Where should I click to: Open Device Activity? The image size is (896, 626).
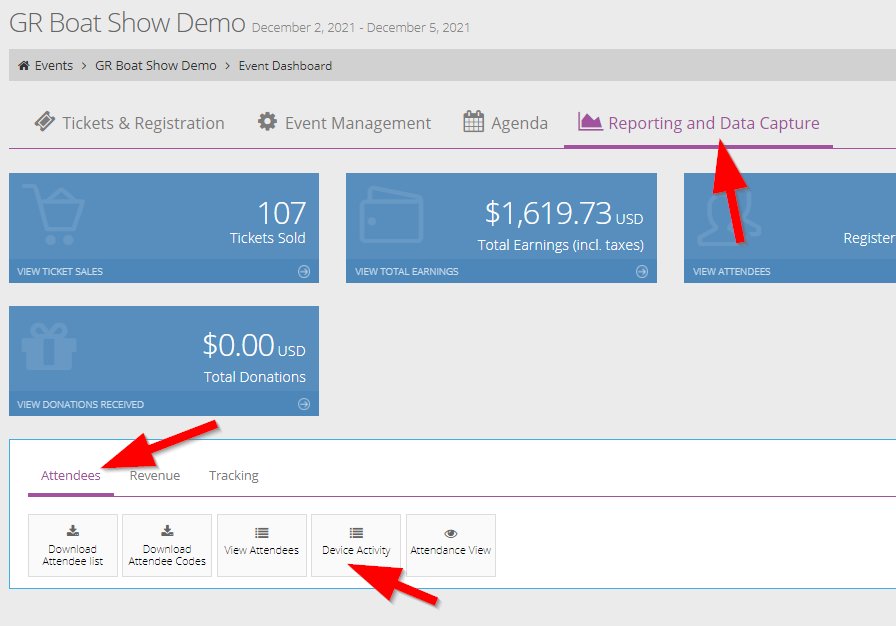(x=356, y=545)
